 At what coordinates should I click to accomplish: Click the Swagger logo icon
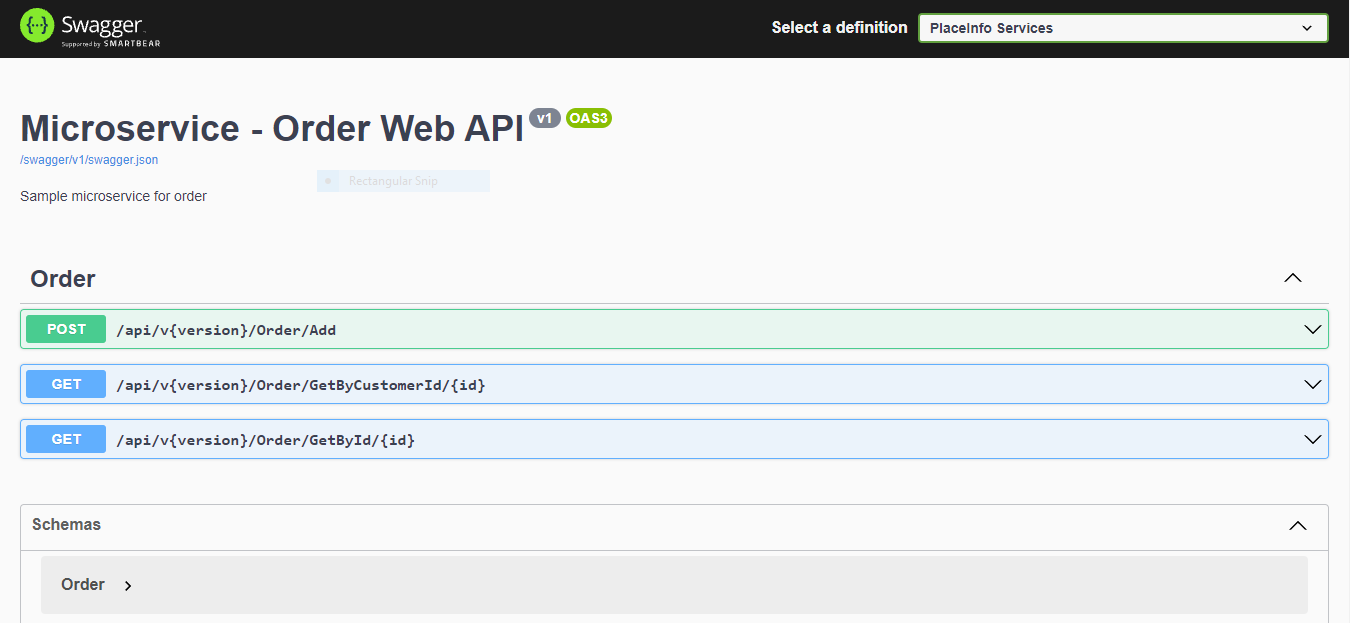(x=37, y=25)
